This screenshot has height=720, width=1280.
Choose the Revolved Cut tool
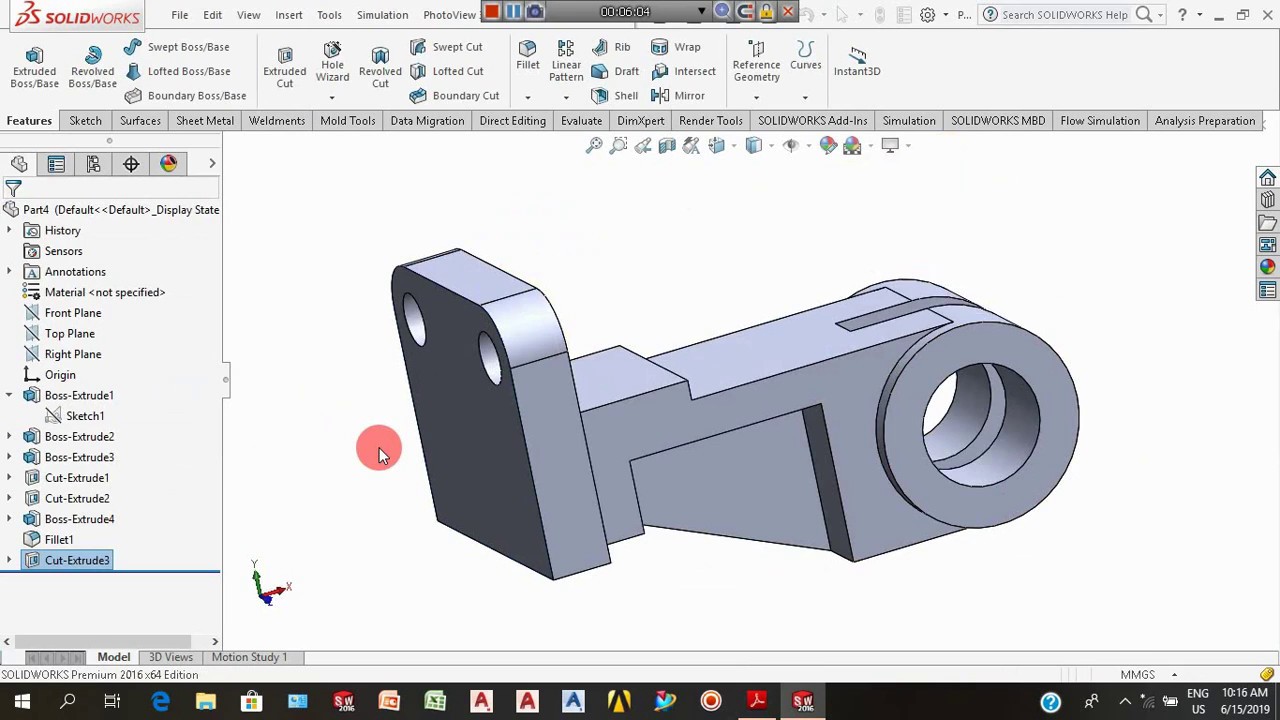380,67
